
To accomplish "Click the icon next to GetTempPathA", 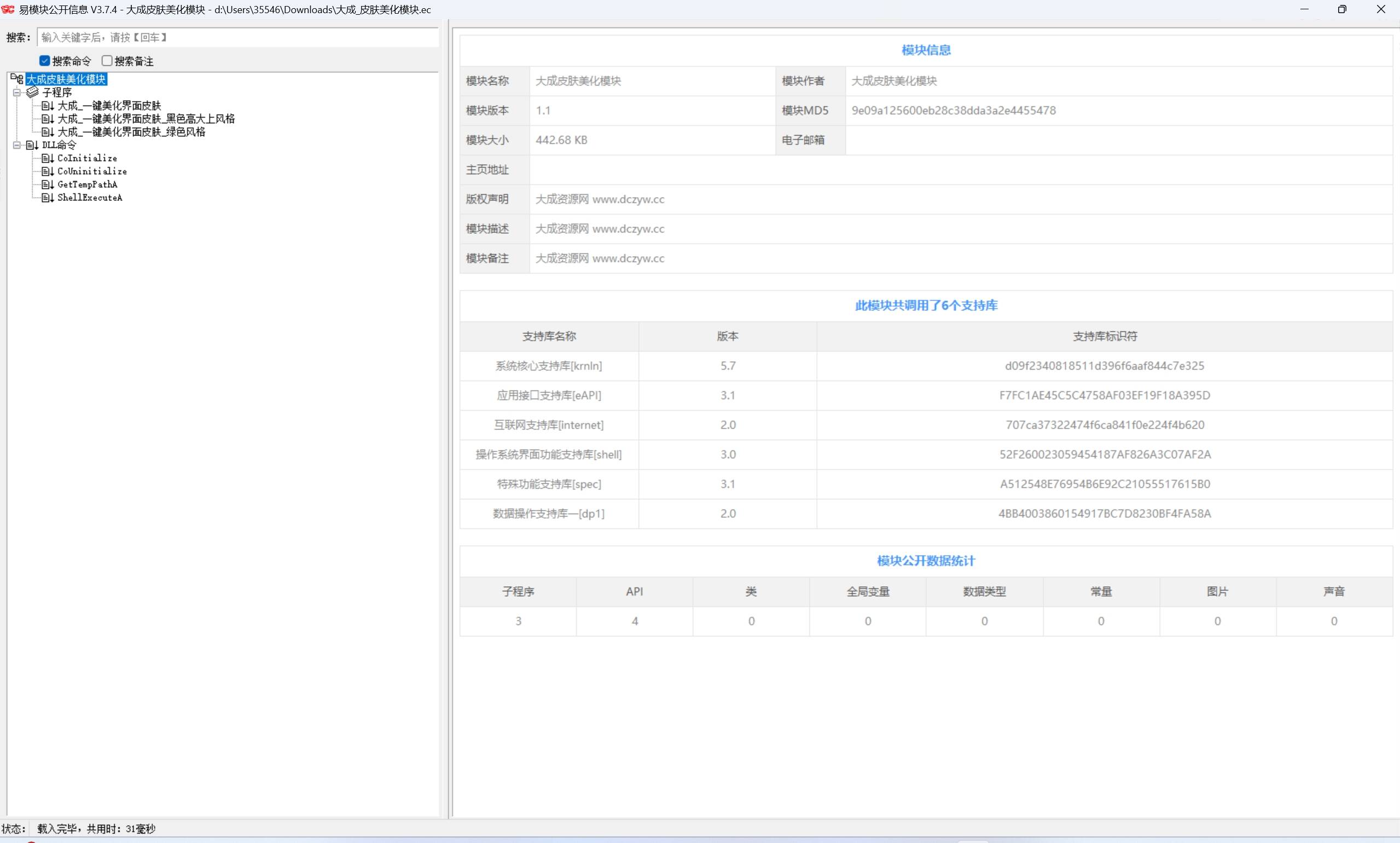I will click(x=48, y=184).
